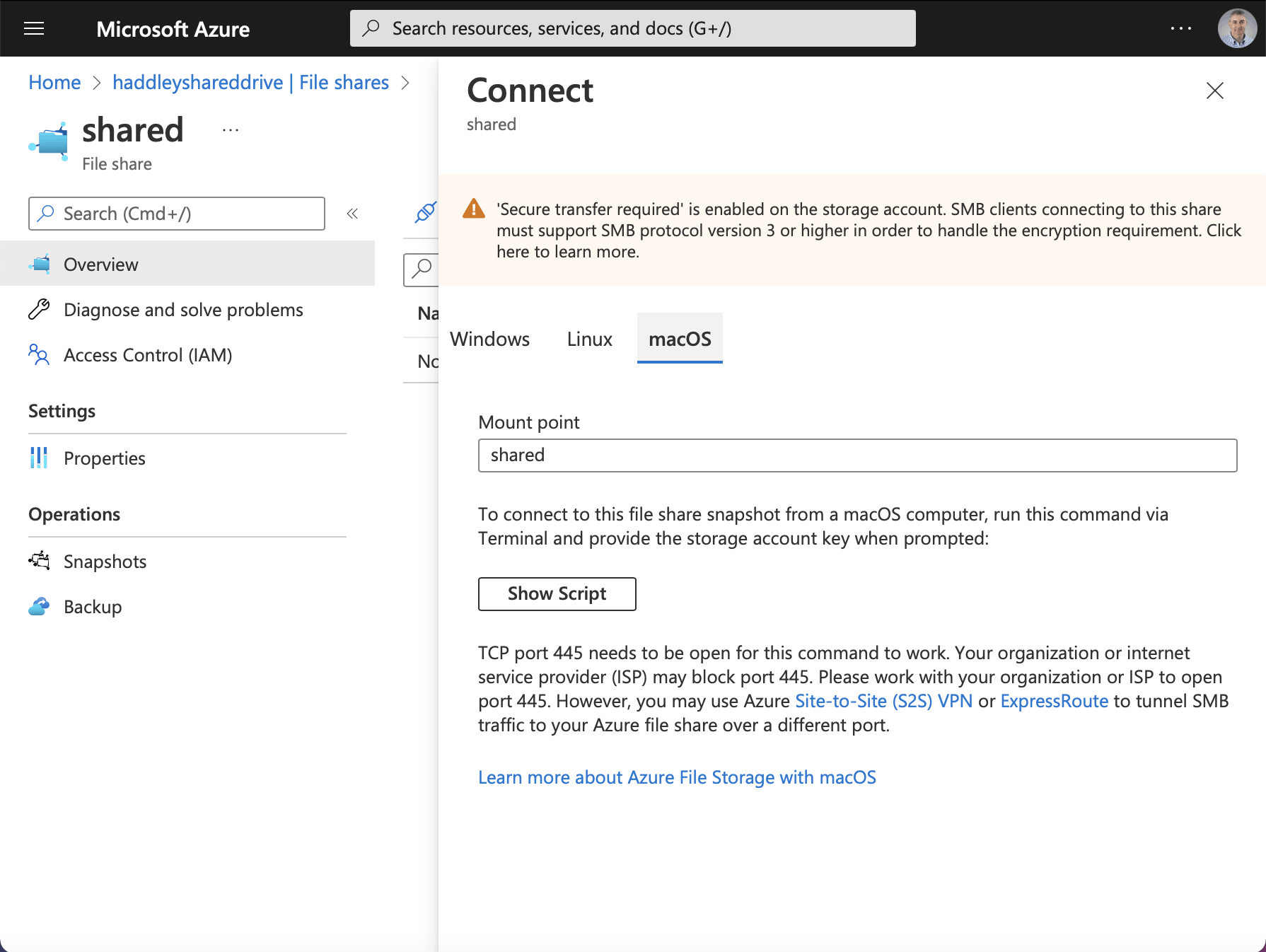Open the Properties settings
1266x952 pixels.
(x=104, y=458)
